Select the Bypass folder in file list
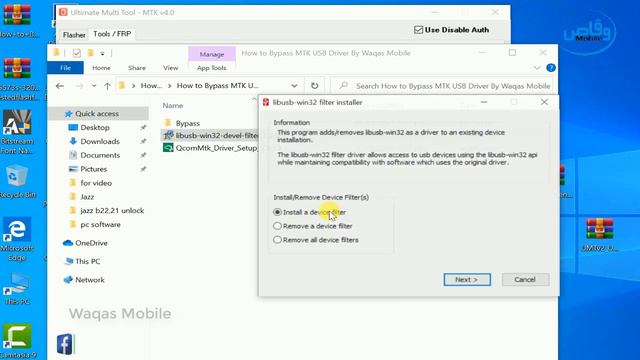Screen dimensions: 640x360 tap(187, 123)
